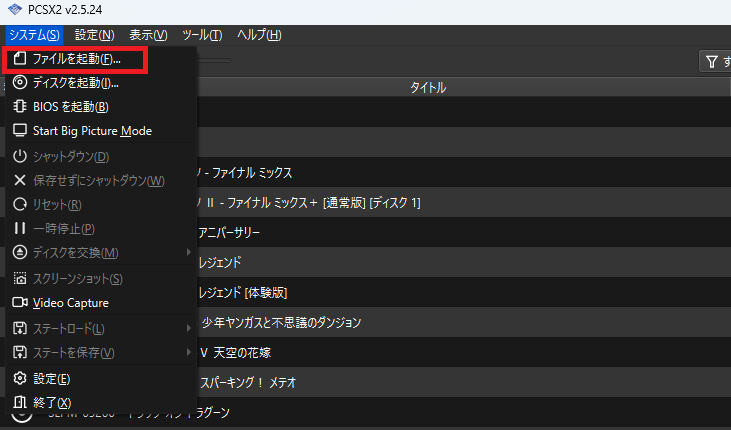Click the monitor icon for Big Picture Mode
Image resolution: width=731 pixels, height=430 pixels.
pyautogui.click(x=20, y=131)
